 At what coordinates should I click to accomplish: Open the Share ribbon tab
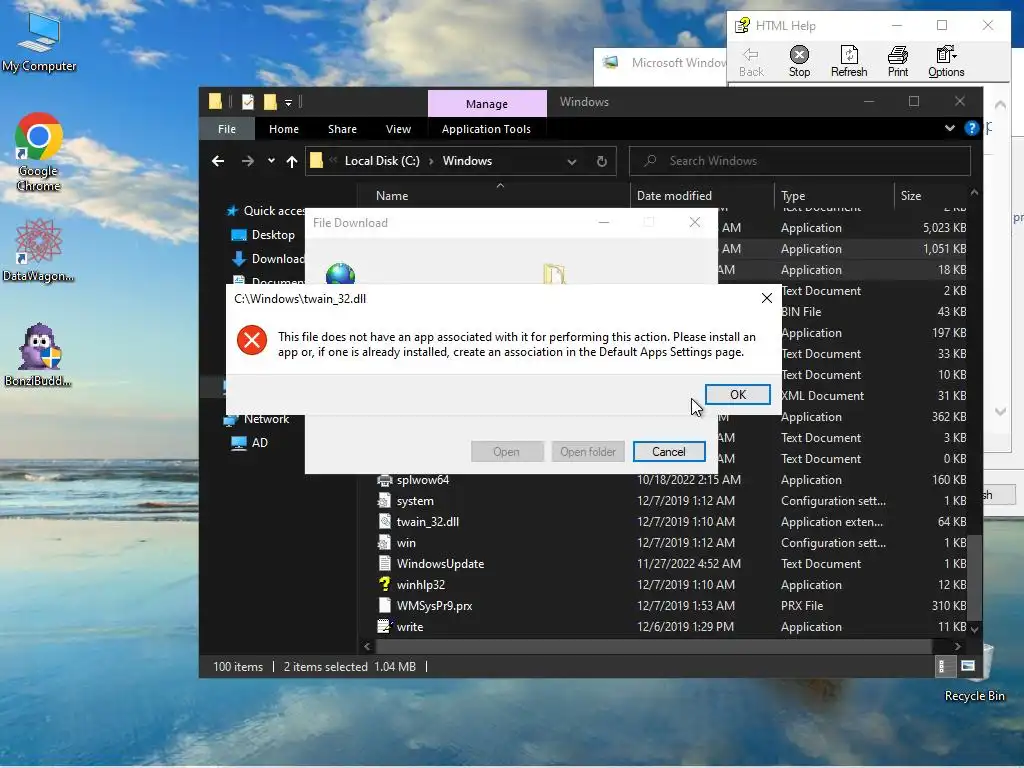342,129
